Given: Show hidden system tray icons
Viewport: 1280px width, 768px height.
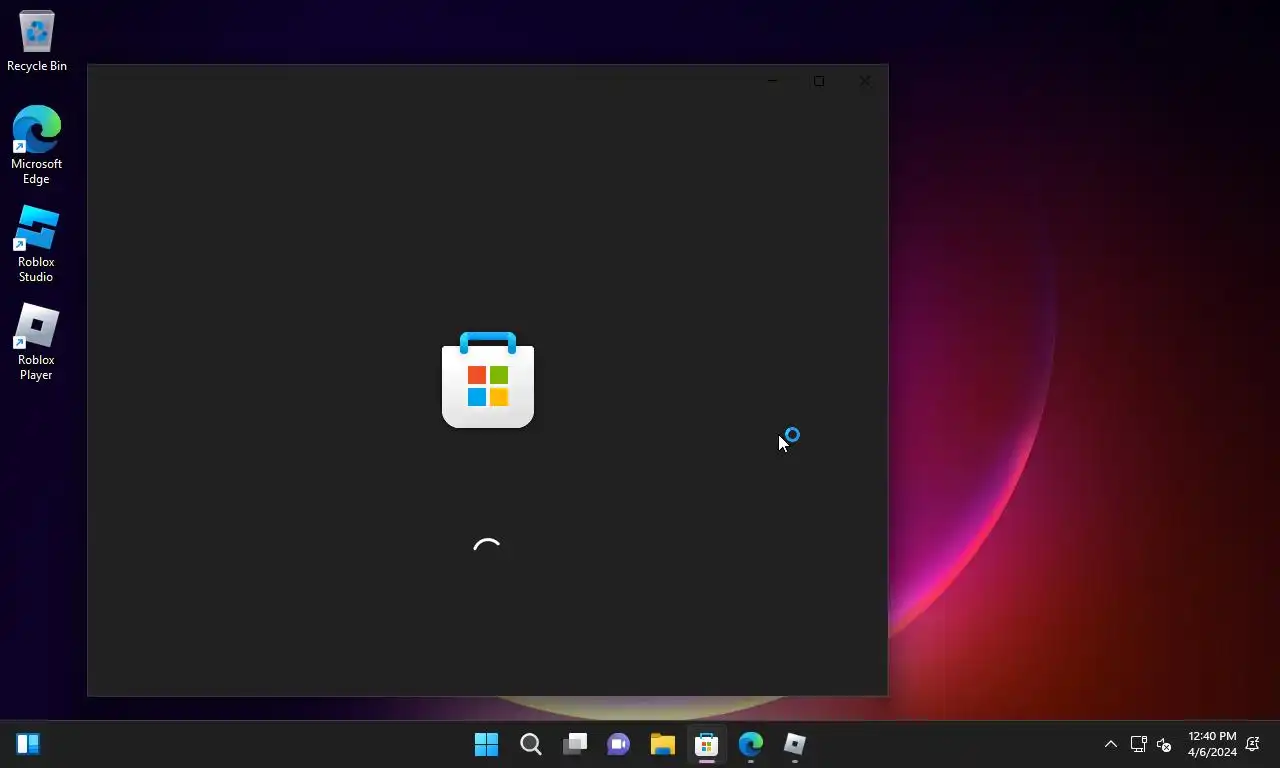Looking at the screenshot, I should [x=1111, y=744].
